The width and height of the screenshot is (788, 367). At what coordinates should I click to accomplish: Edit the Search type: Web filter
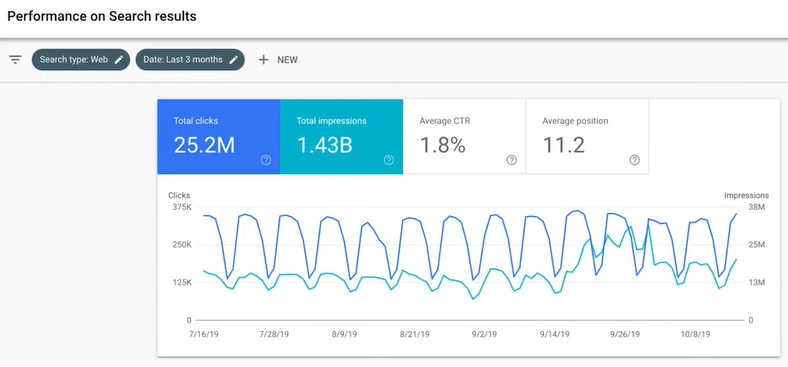tap(81, 60)
